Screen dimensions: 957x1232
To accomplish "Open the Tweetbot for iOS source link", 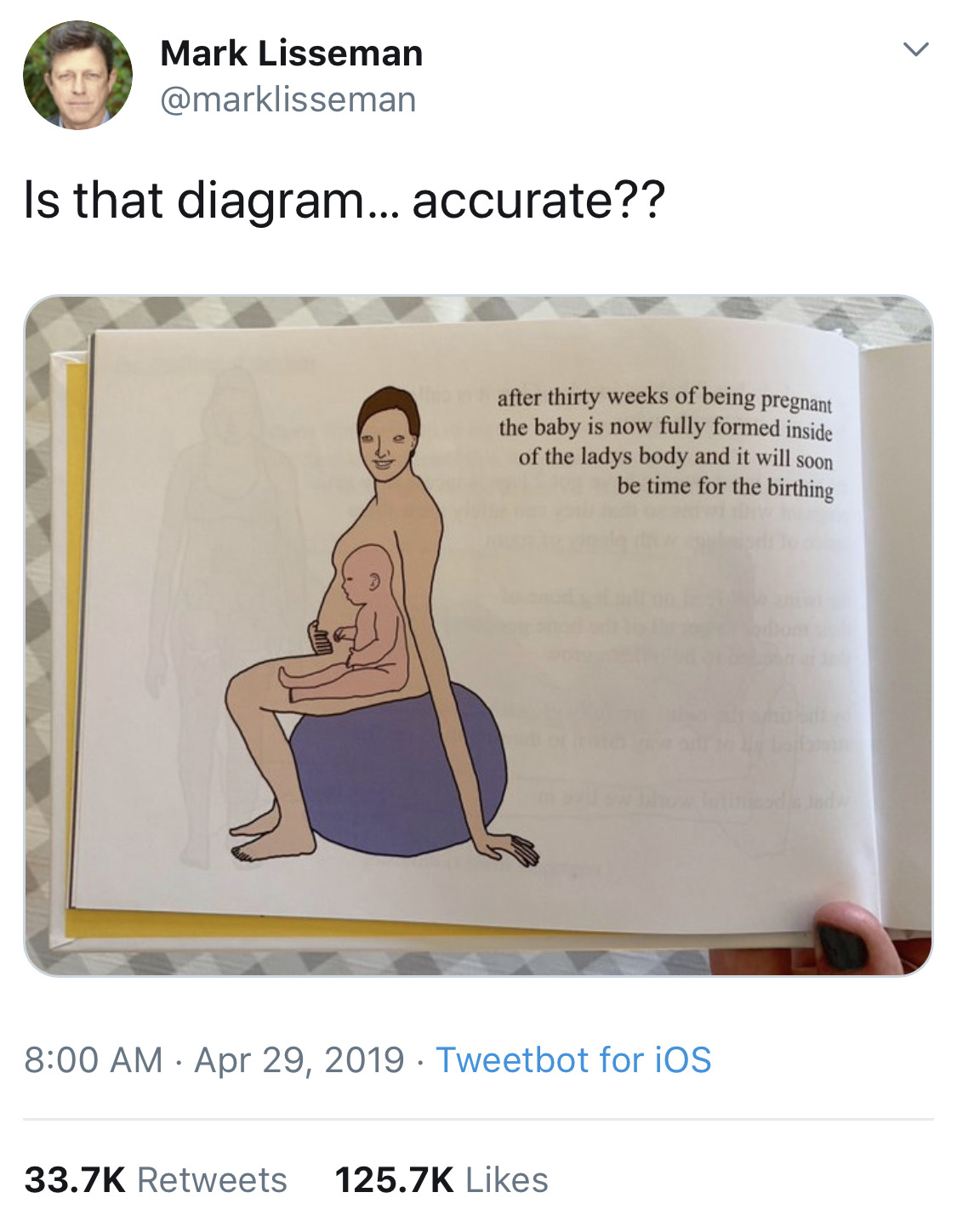I will [x=573, y=1060].
